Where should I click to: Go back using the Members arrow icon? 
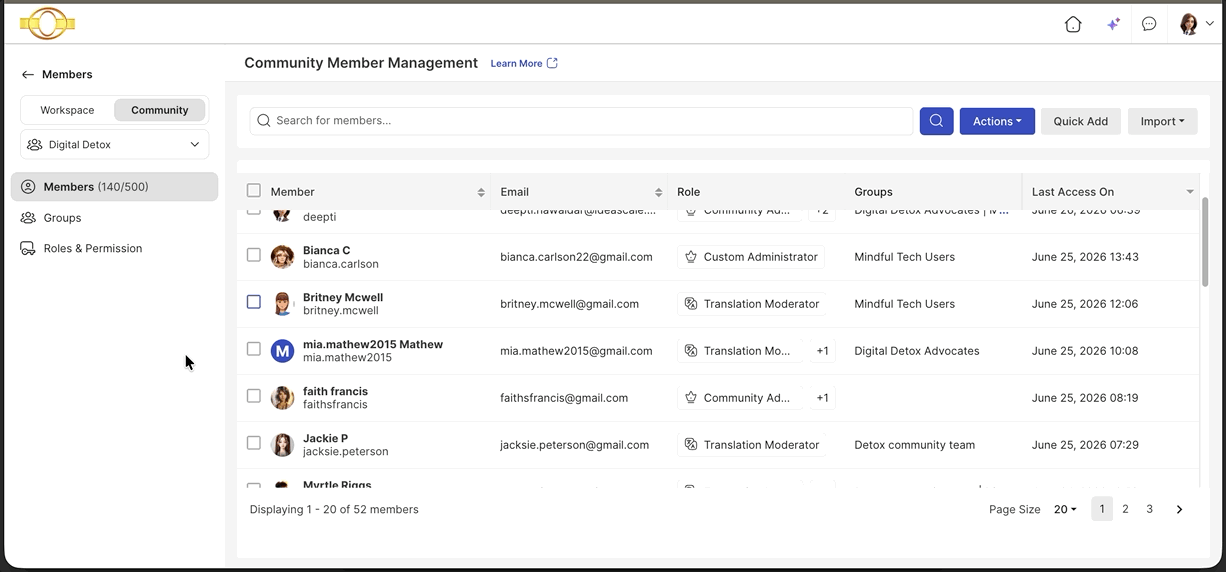tap(28, 75)
